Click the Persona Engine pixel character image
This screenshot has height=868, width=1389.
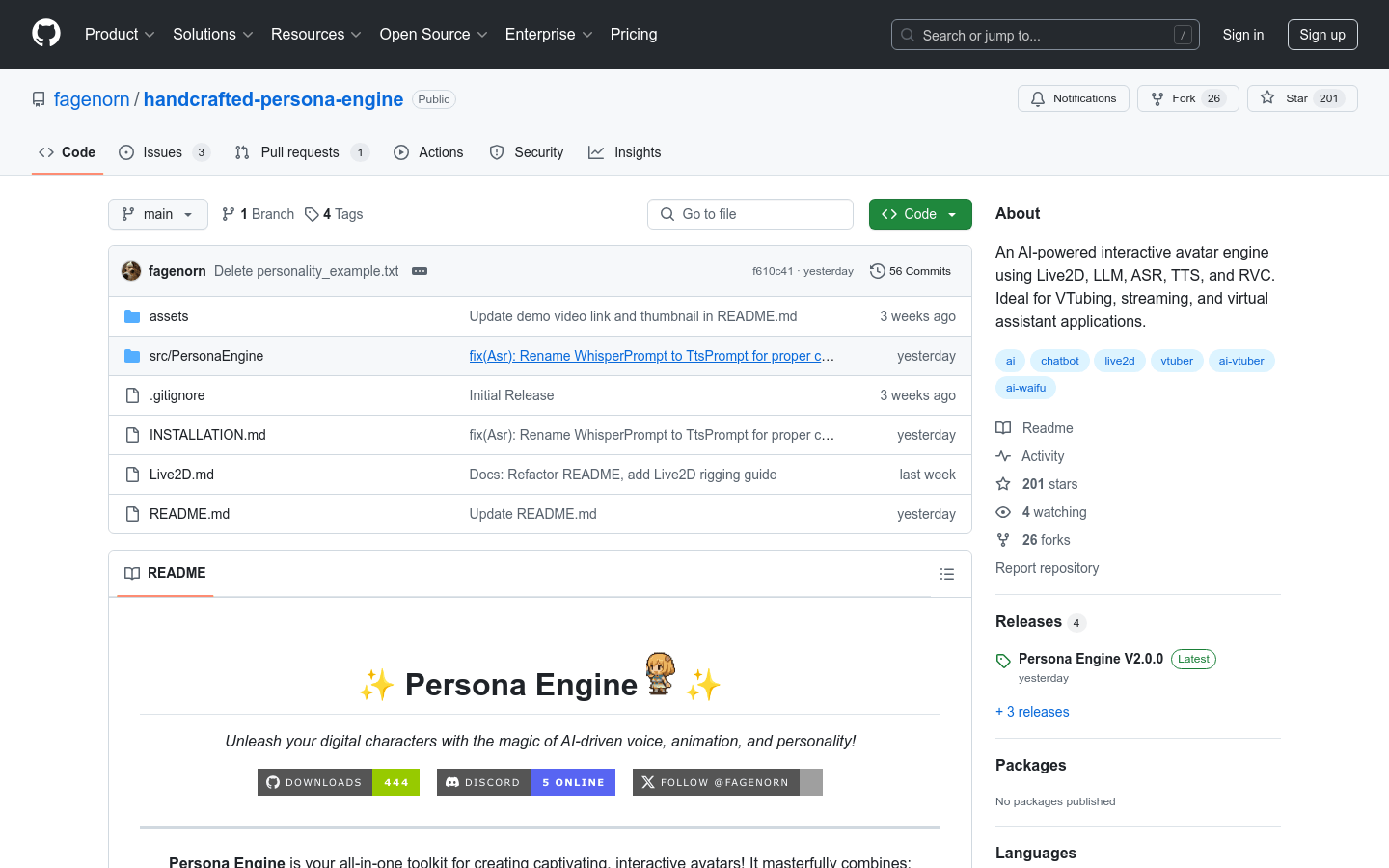tap(661, 673)
